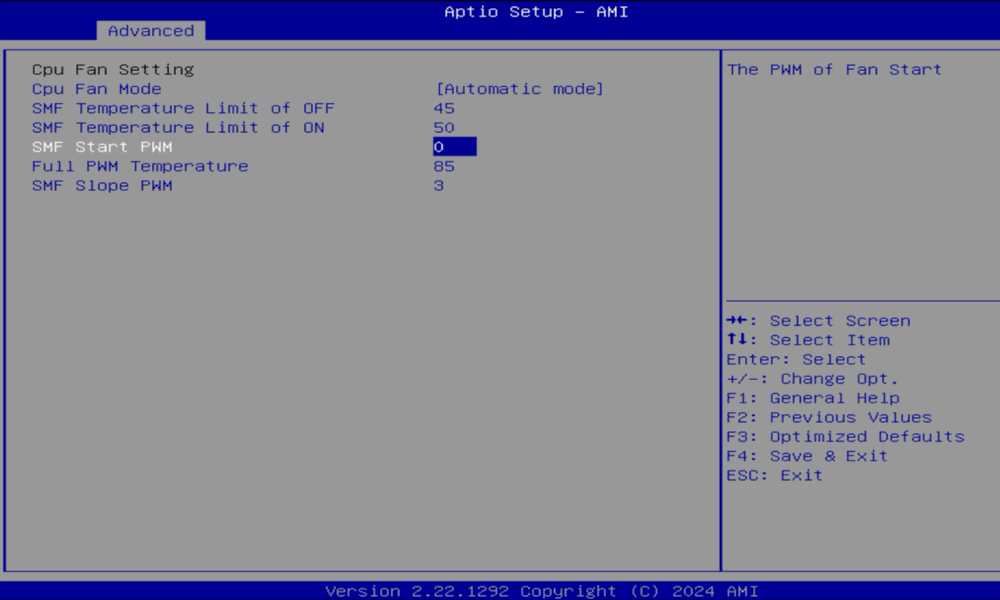Click the Full PWM Temperature value 85
Screen dimensions: 1000x600
tap(444, 166)
